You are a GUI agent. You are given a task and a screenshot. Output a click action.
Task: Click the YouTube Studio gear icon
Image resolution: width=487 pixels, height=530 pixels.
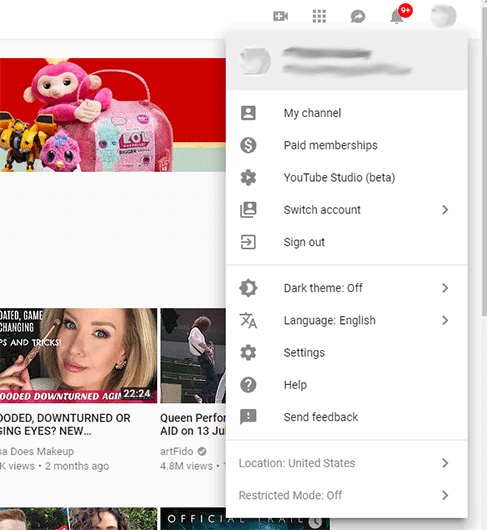pos(248,177)
